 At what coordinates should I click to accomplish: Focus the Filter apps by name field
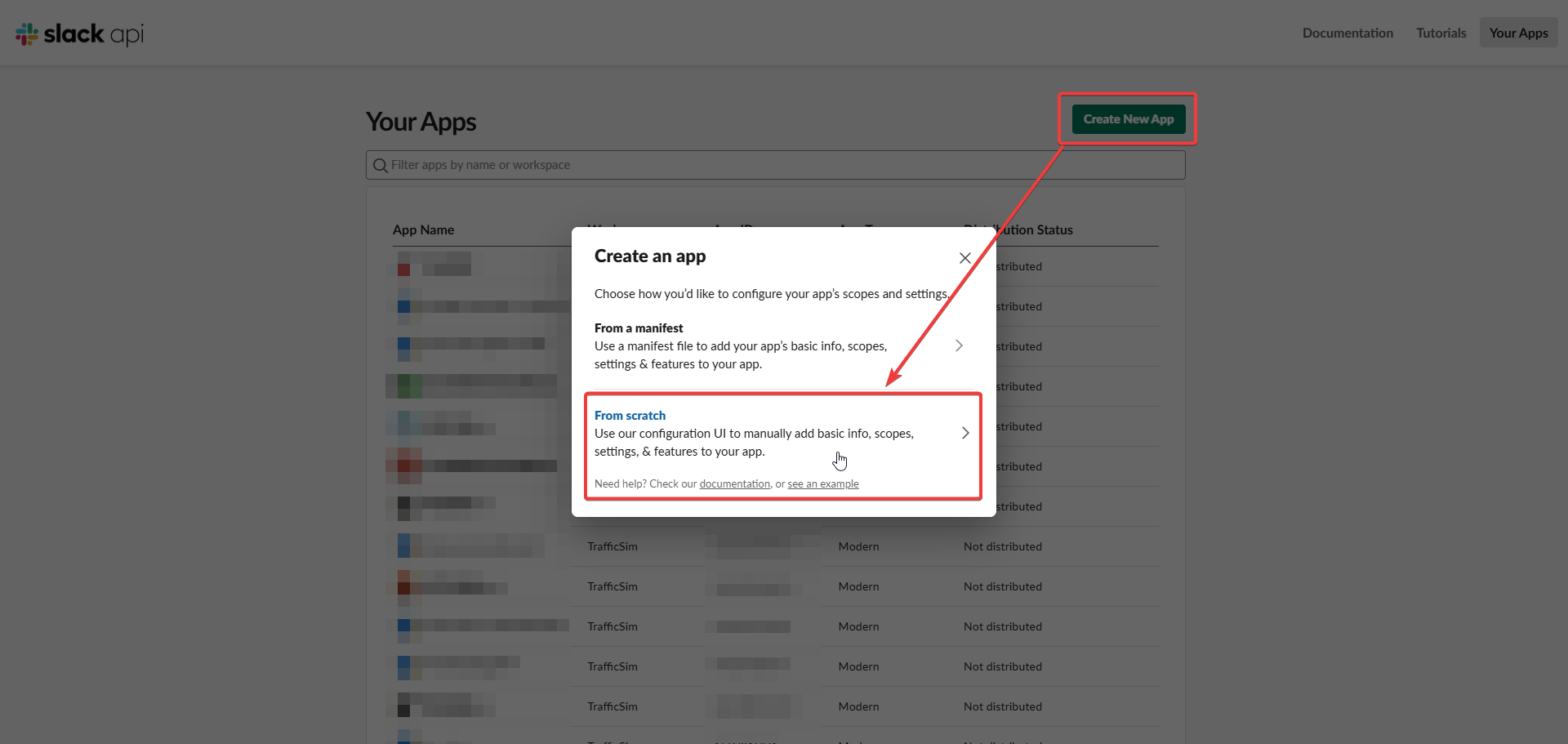(776, 165)
